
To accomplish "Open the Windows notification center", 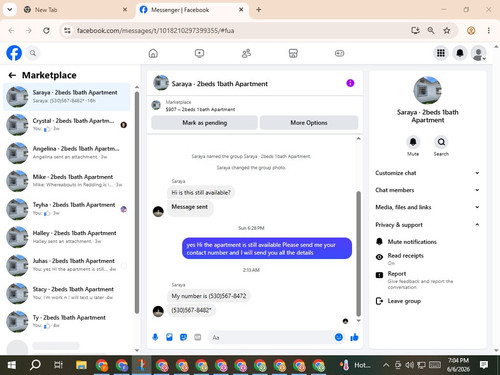I will (484, 365).
